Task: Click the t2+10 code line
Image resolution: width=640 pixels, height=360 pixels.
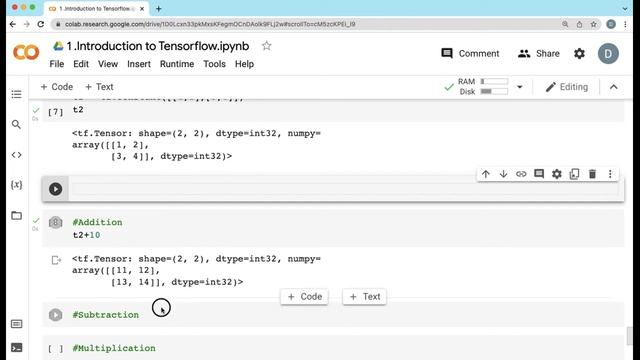Action: pyautogui.click(x=86, y=235)
